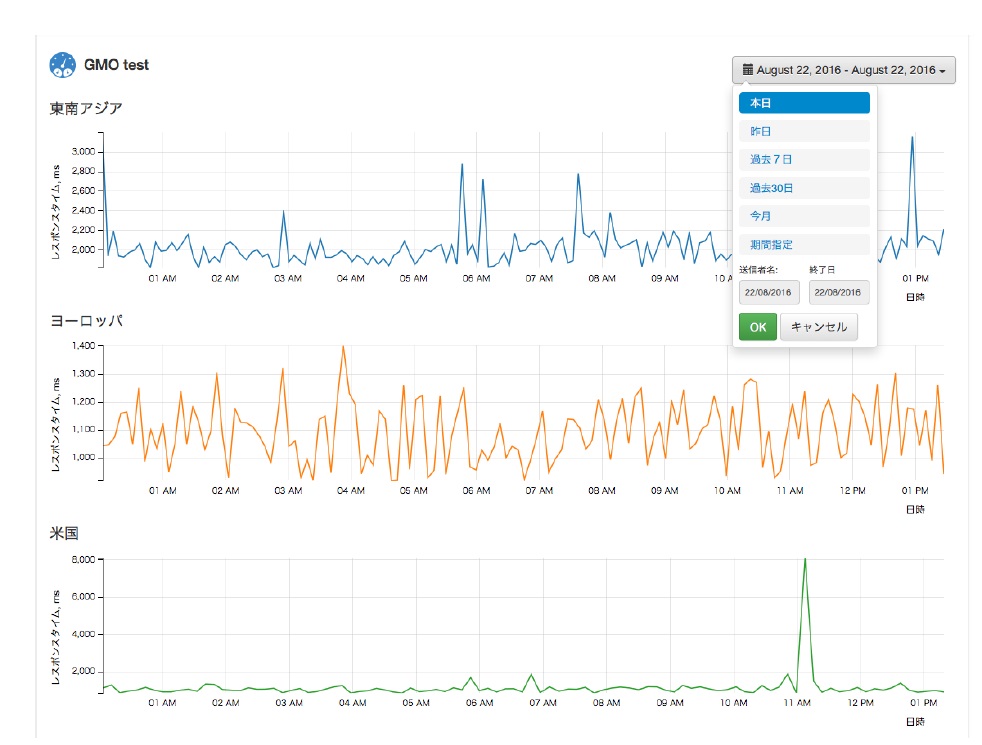The height and width of the screenshot is (745, 982).
Task: Click the 1,400 axis label in ヨーロッパ chart
Action: pos(83,346)
